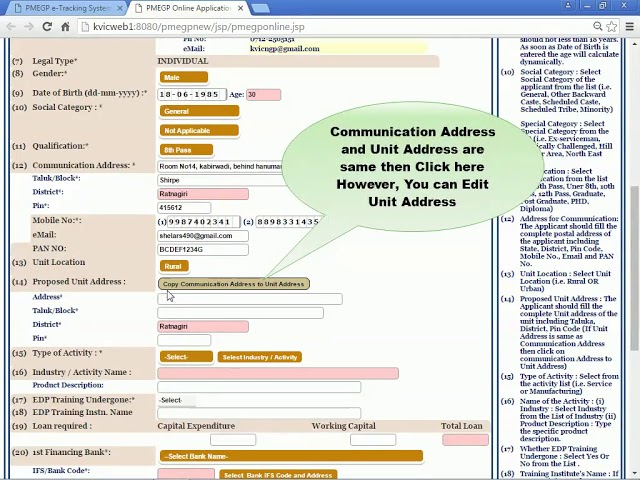Click the Total Loan field
Viewport: 640px width, 480px height.
tap(465, 440)
